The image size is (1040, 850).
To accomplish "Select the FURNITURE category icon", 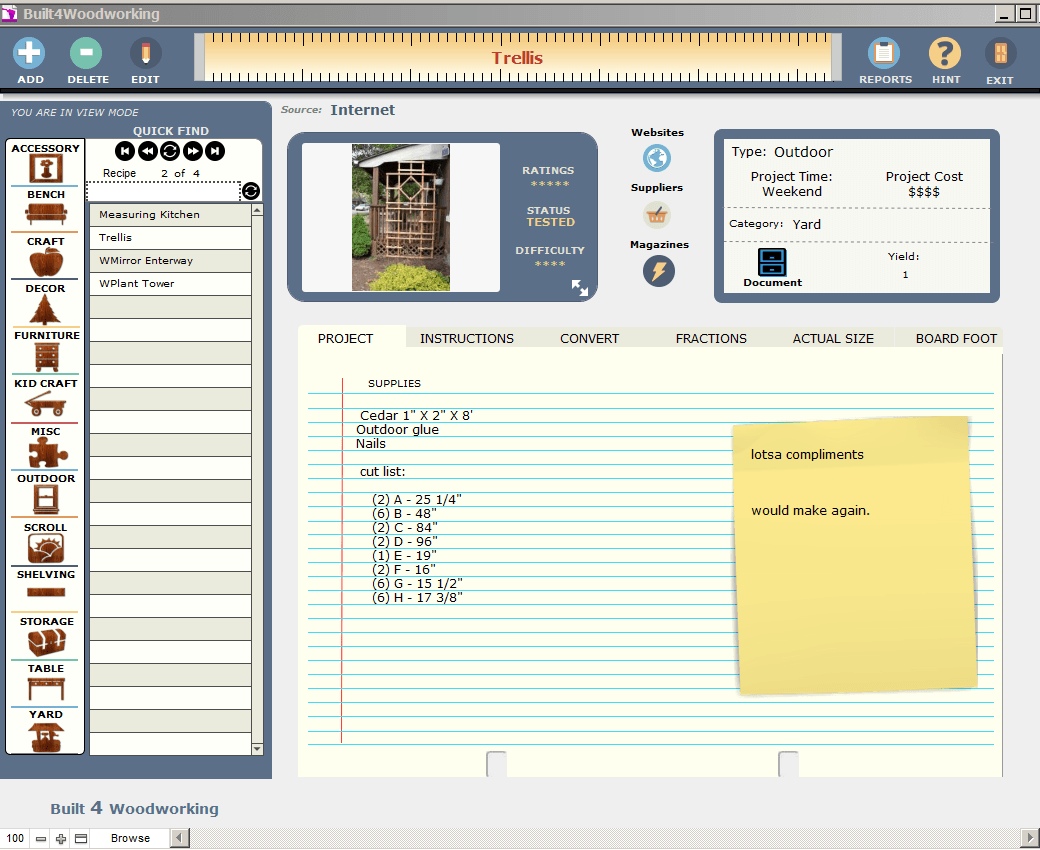I will click(x=46, y=356).
